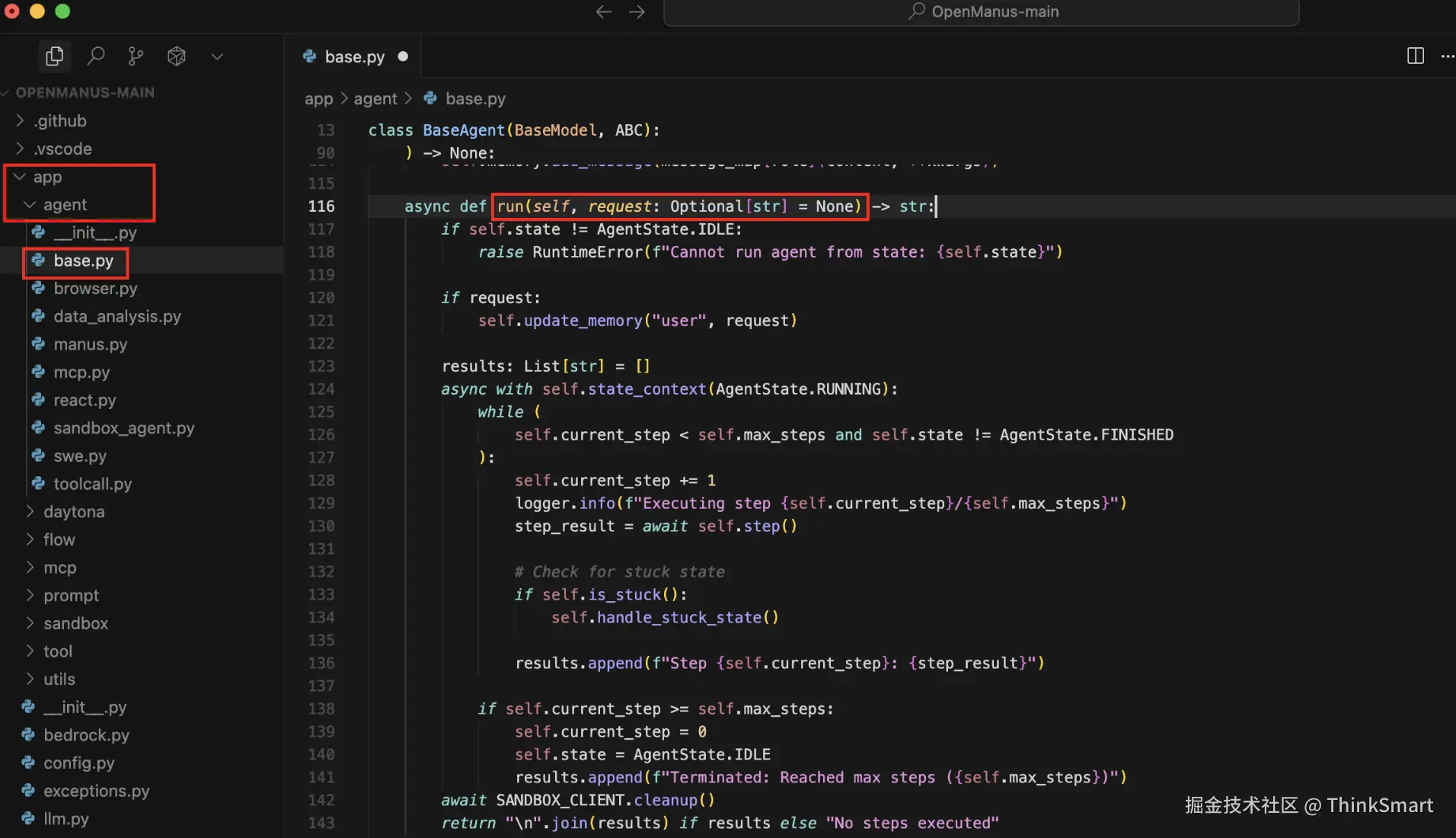Screen dimensions: 1456x838
Task: Expand the mcp folder
Action: 59,568
